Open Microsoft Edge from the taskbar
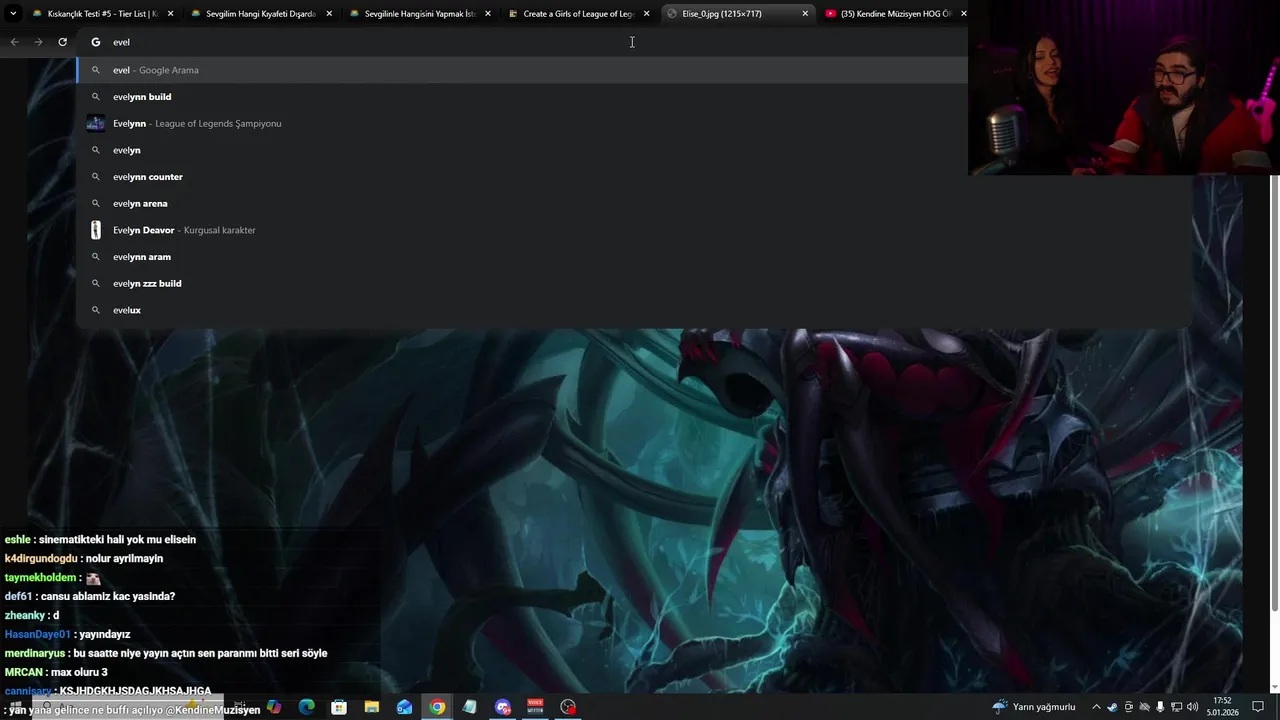Viewport: 1280px width, 720px height. pyautogui.click(x=306, y=707)
